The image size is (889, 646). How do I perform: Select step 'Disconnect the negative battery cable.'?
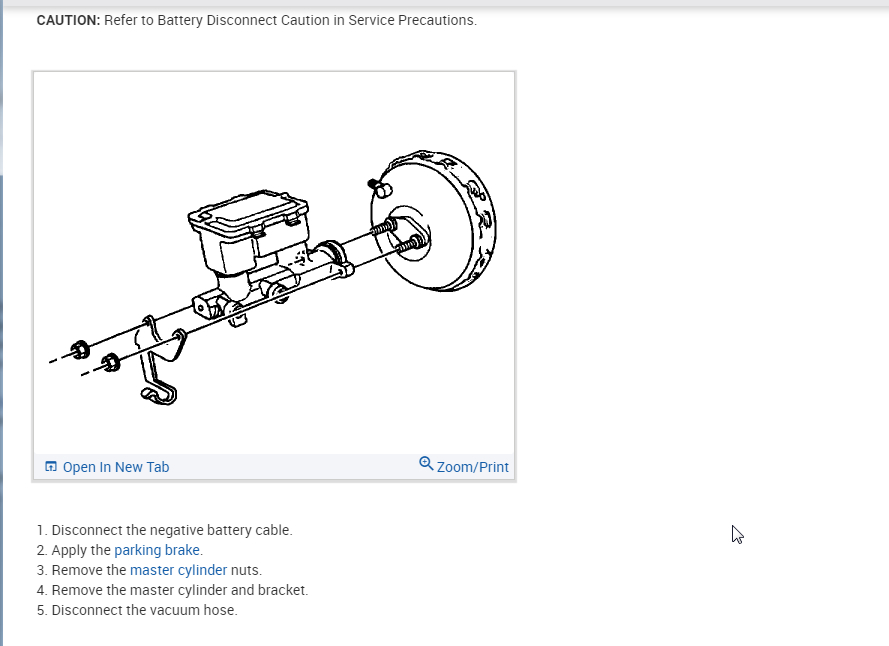[172, 530]
